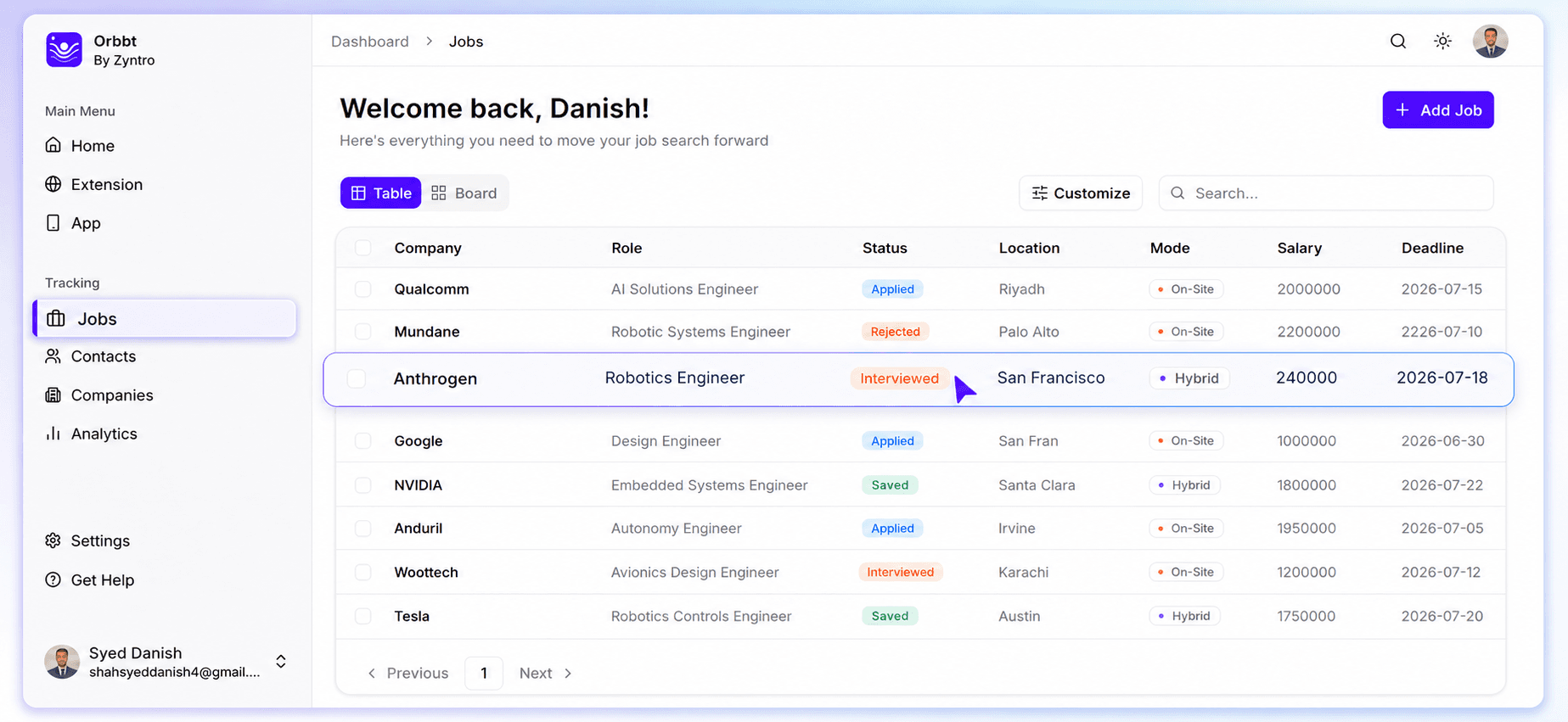This screenshot has width=1568, height=722.
Task: Switch to the Board view tab
Action: tap(464, 193)
